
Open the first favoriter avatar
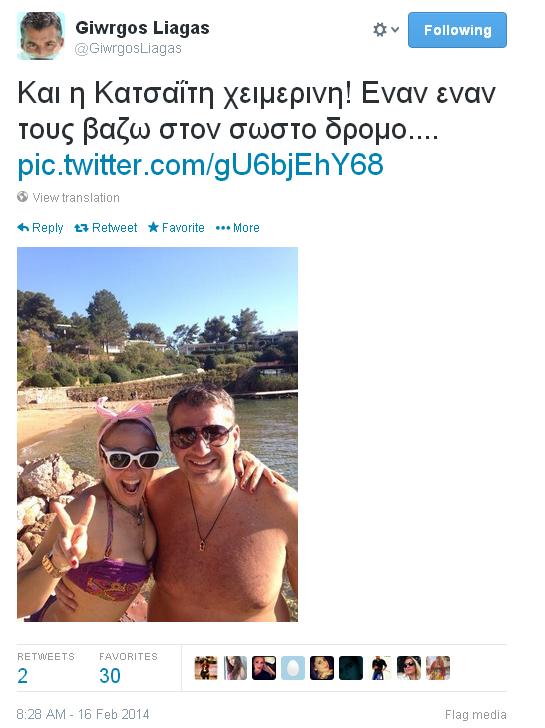206,668
